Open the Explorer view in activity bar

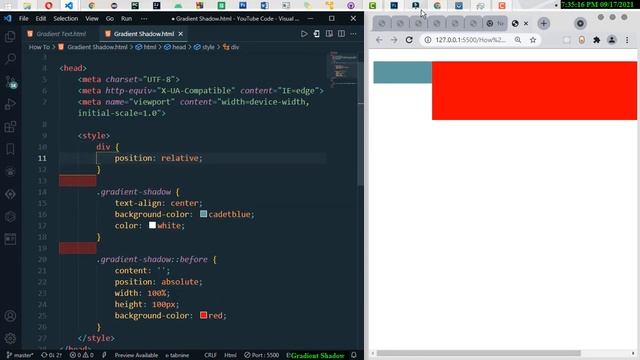pos(10,37)
